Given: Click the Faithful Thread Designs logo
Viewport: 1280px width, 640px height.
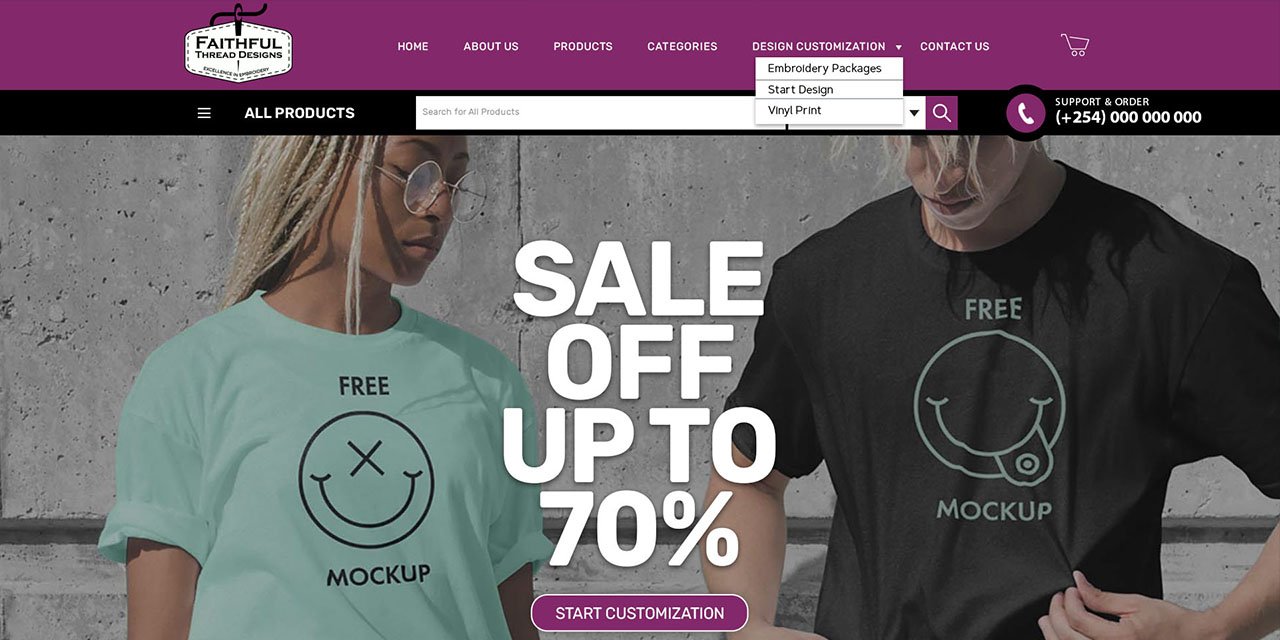Looking at the screenshot, I should [238, 44].
